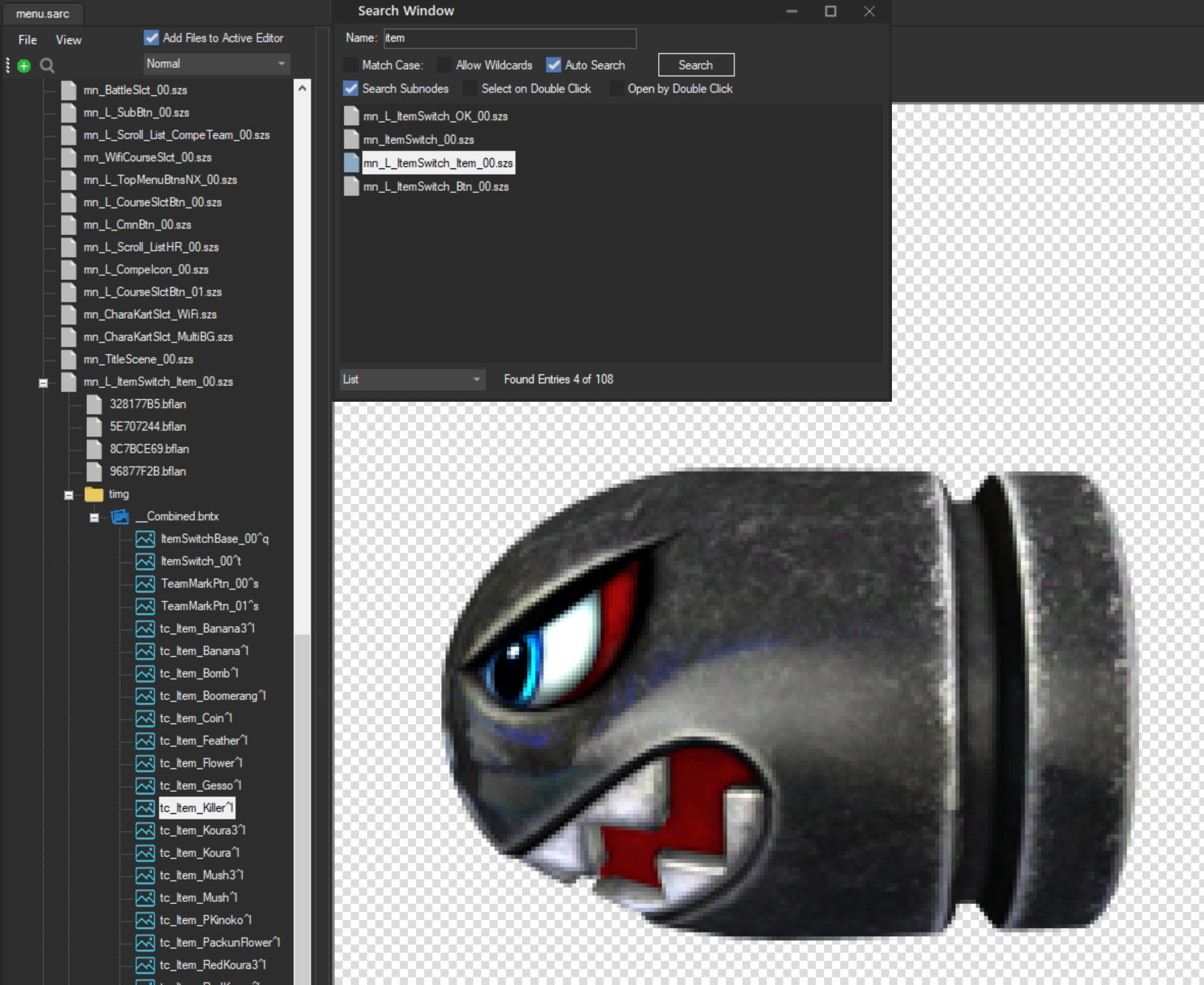Click the tc_Item_Bomb image icon
Viewport: 1204px width, 985px height.
pos(145,673)
